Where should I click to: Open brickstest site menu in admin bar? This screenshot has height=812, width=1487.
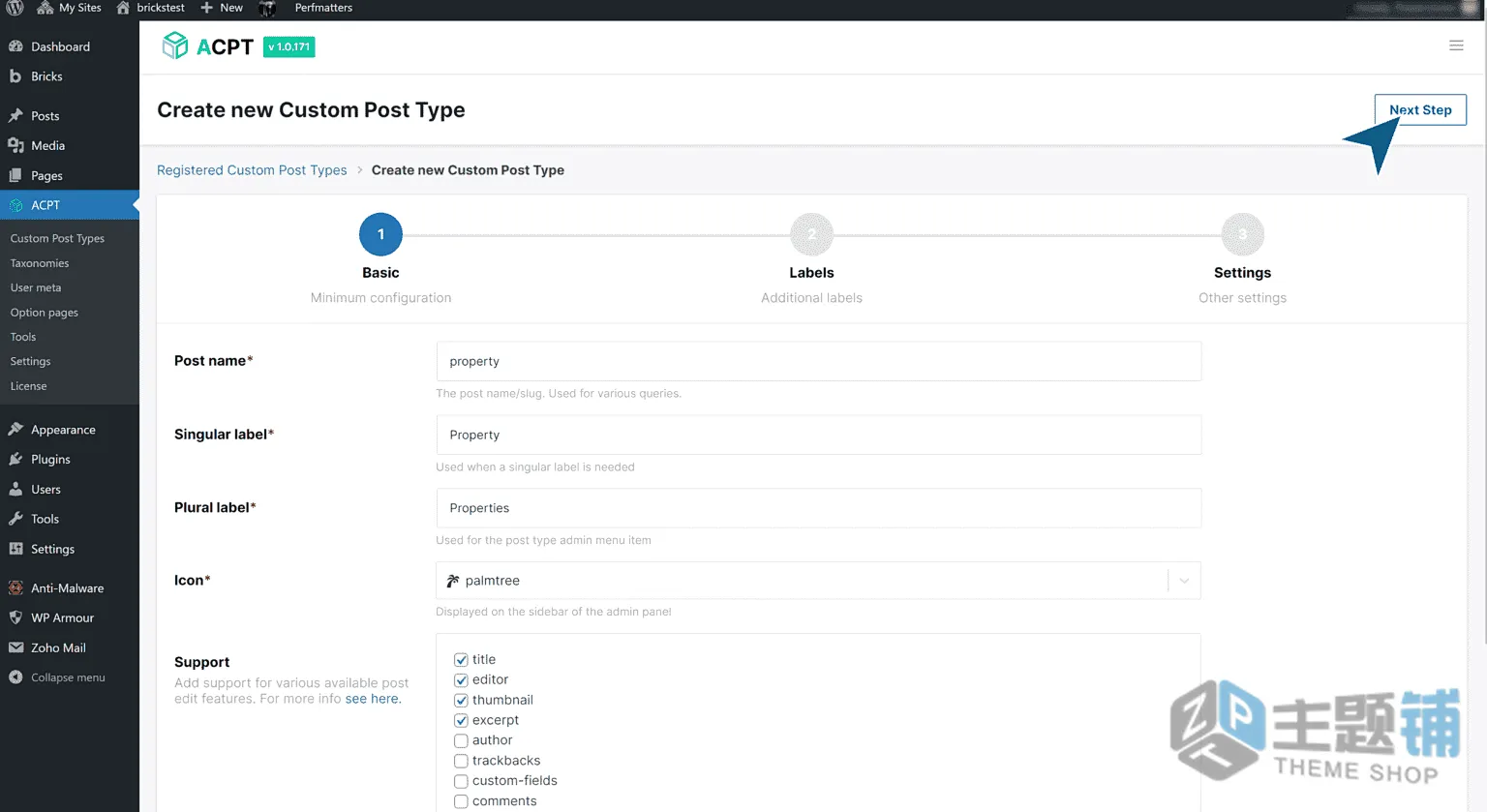pos(150,8)
